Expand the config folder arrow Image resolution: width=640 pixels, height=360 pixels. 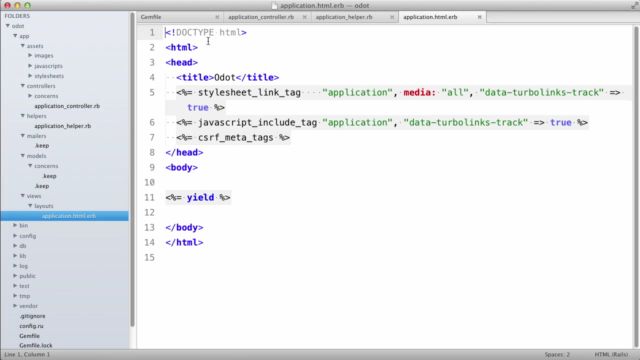(x=15, y=236)
